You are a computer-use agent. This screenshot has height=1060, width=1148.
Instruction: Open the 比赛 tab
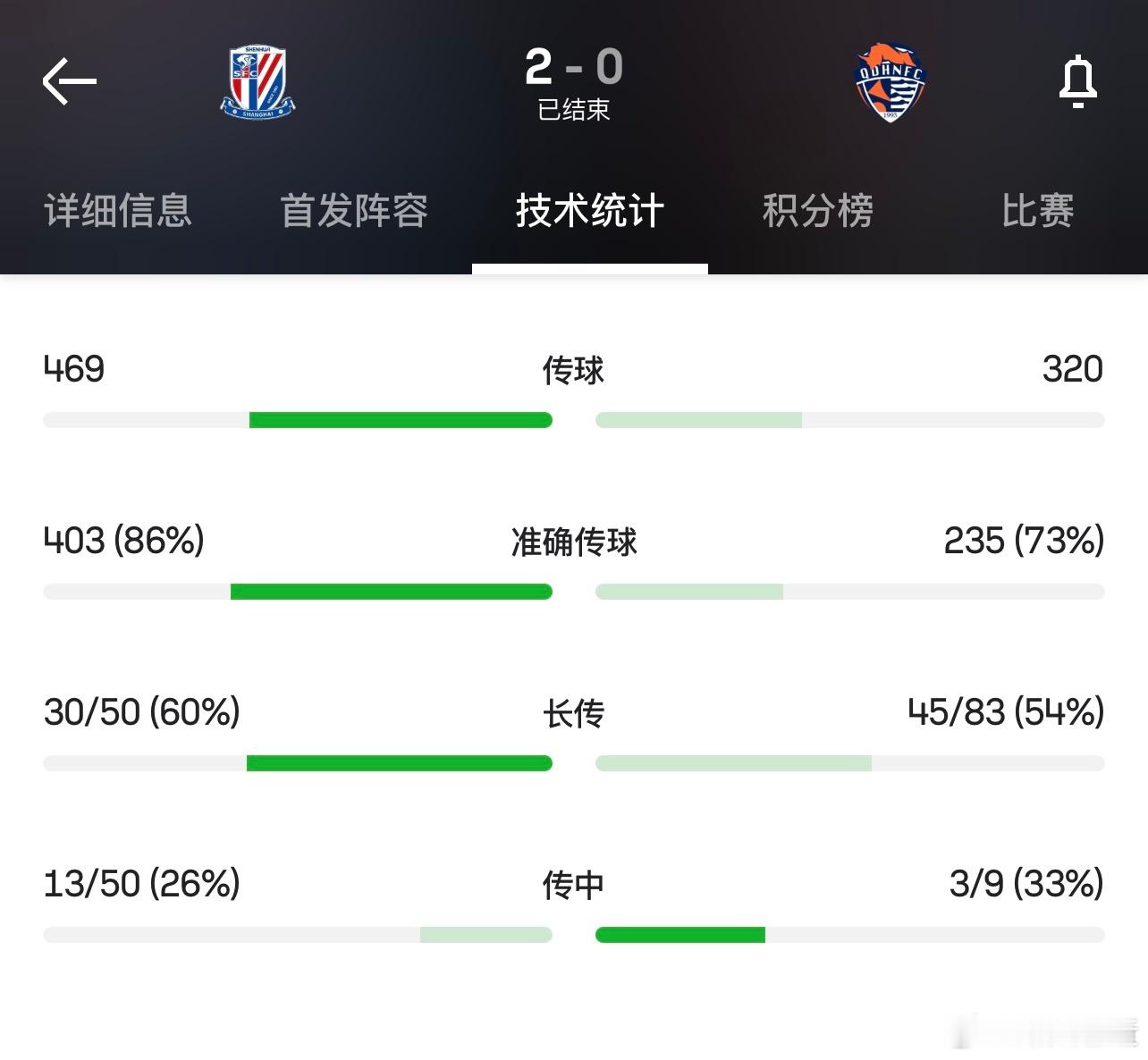click(1037, 211)
